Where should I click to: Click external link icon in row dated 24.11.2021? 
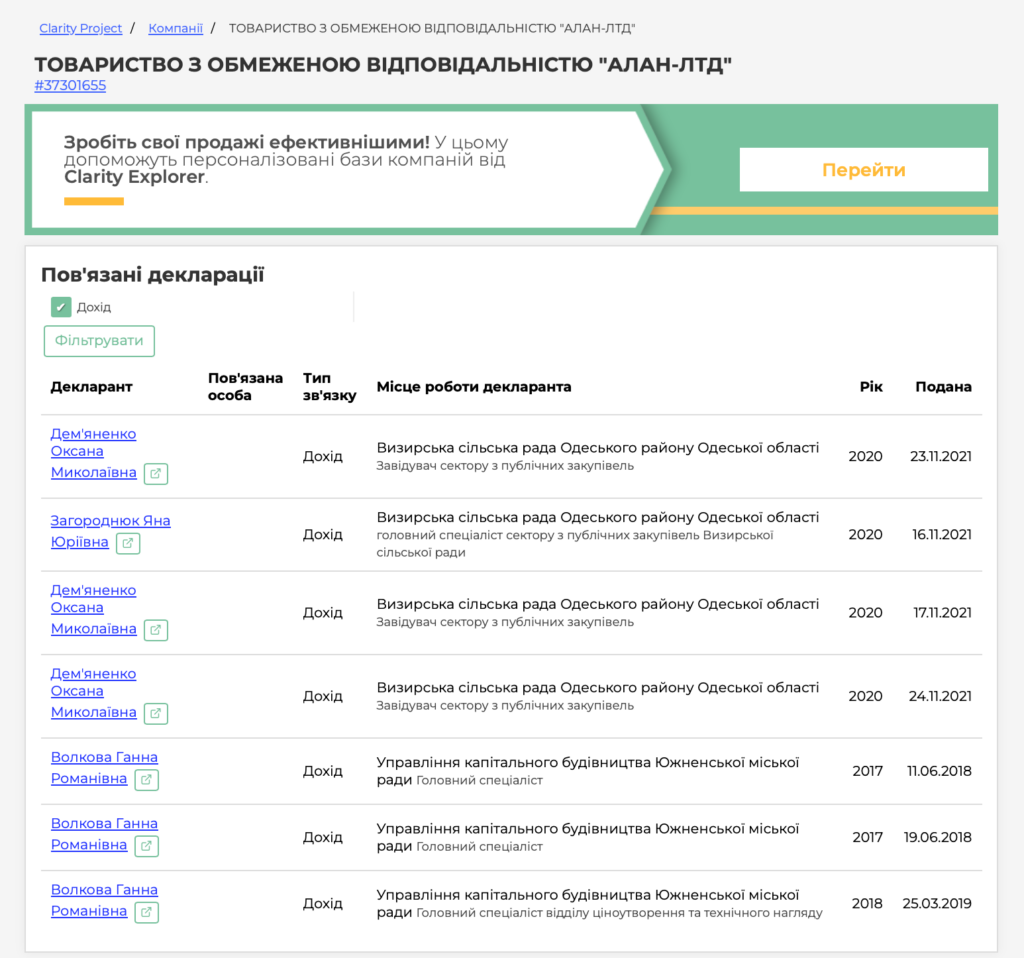point(155,713)
